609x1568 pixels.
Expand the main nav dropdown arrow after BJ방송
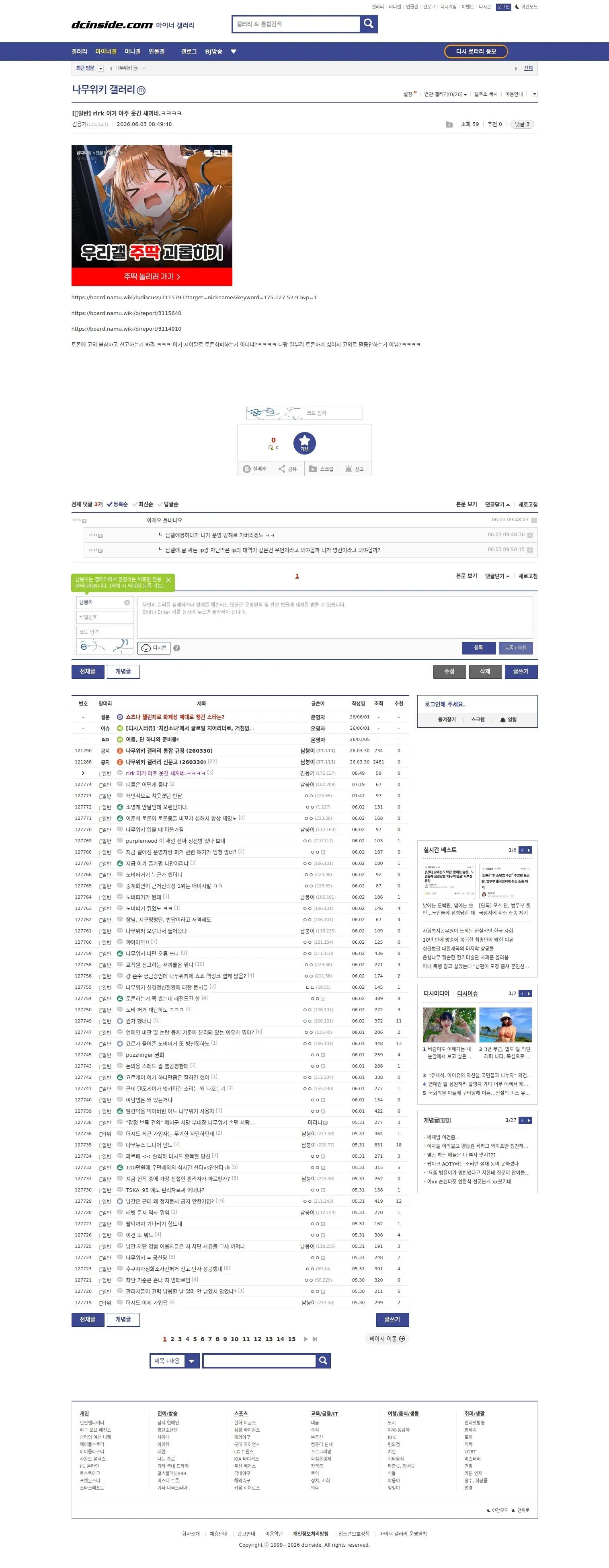233,52
